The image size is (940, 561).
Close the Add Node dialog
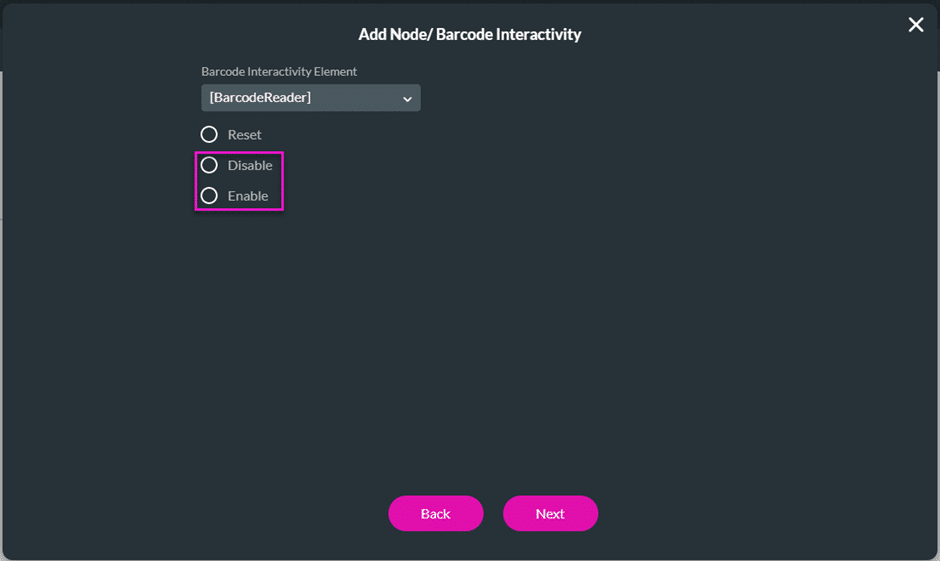click(x=915, y=25)
